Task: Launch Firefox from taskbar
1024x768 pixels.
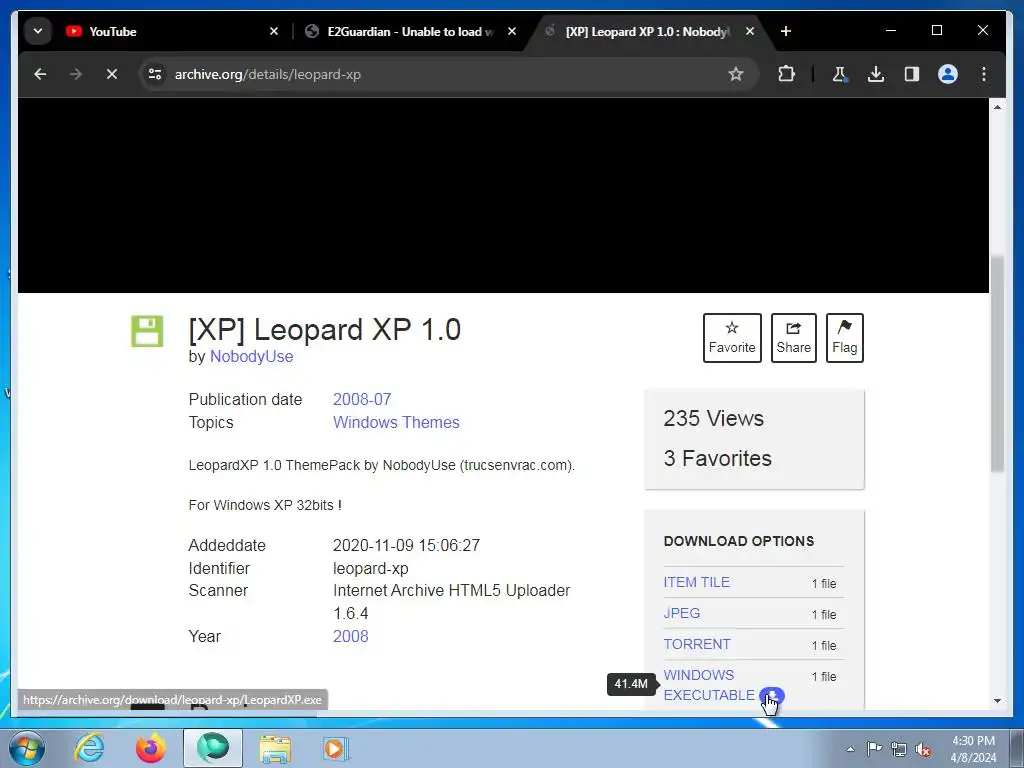Action: 151,748
